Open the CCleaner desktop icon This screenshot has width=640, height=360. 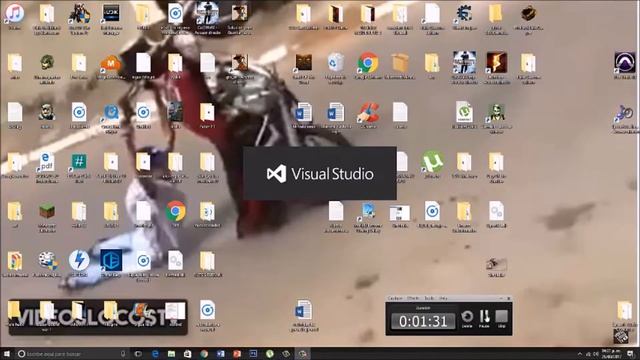click(368, 112)
